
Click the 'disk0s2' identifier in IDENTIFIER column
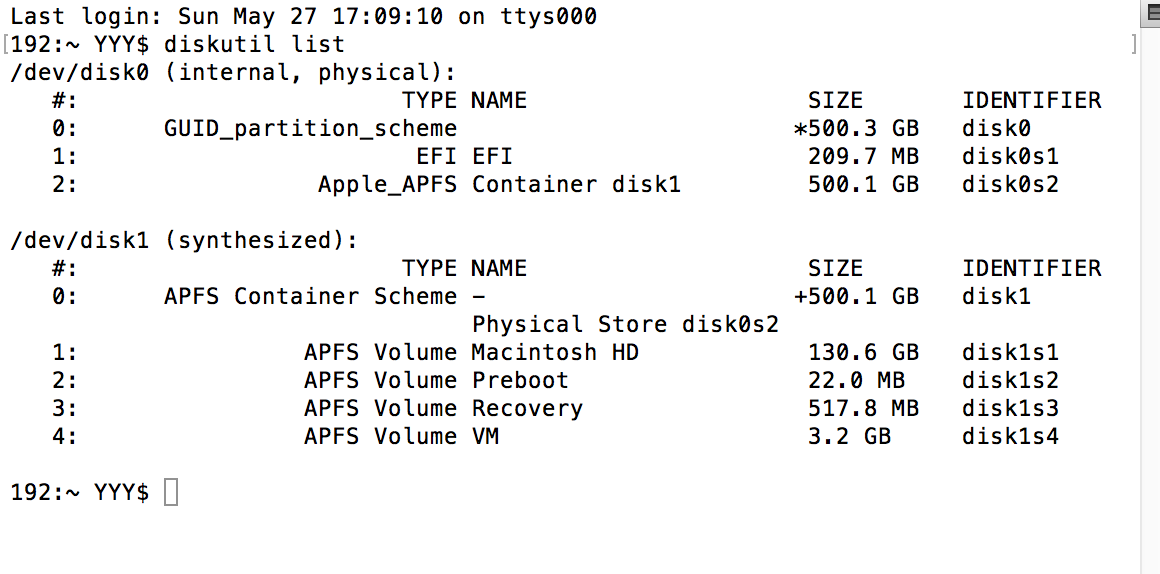click(1010, 185)
